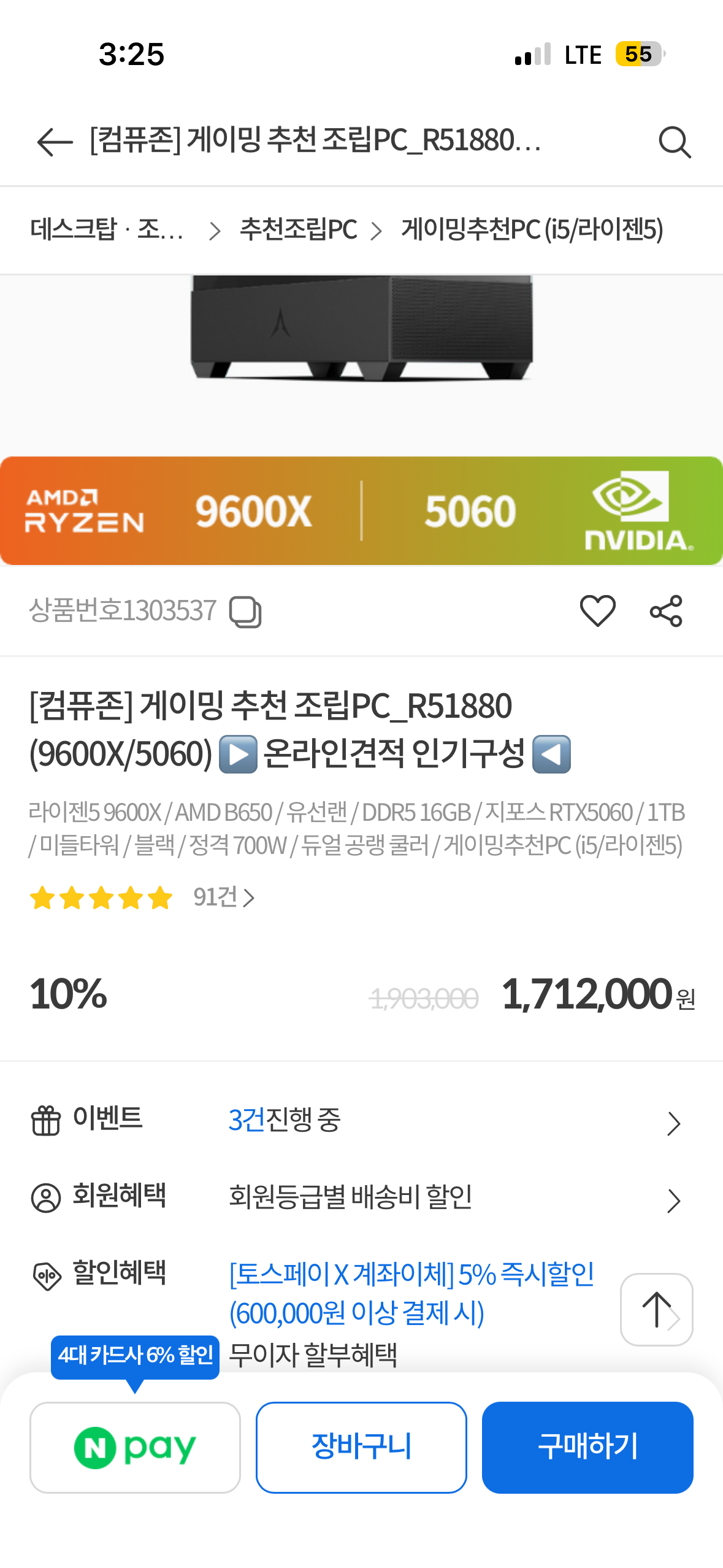Viewport: 723px width, 1568px height.
Task: Add product to wishlist with the heart icon
Action: click(597, 611)
